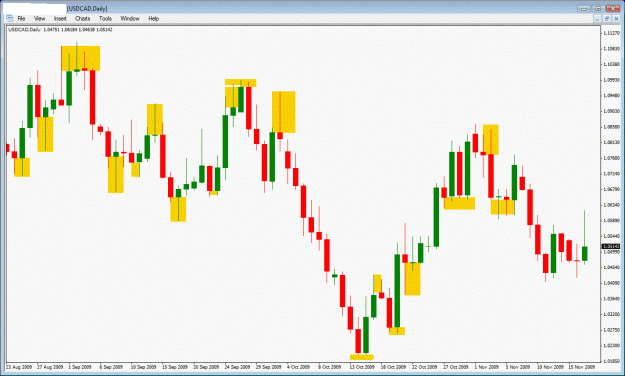The image size is (625, 376).
Task: Click the 15 Sep 2009 date label
Action: [x=175, y=367]
